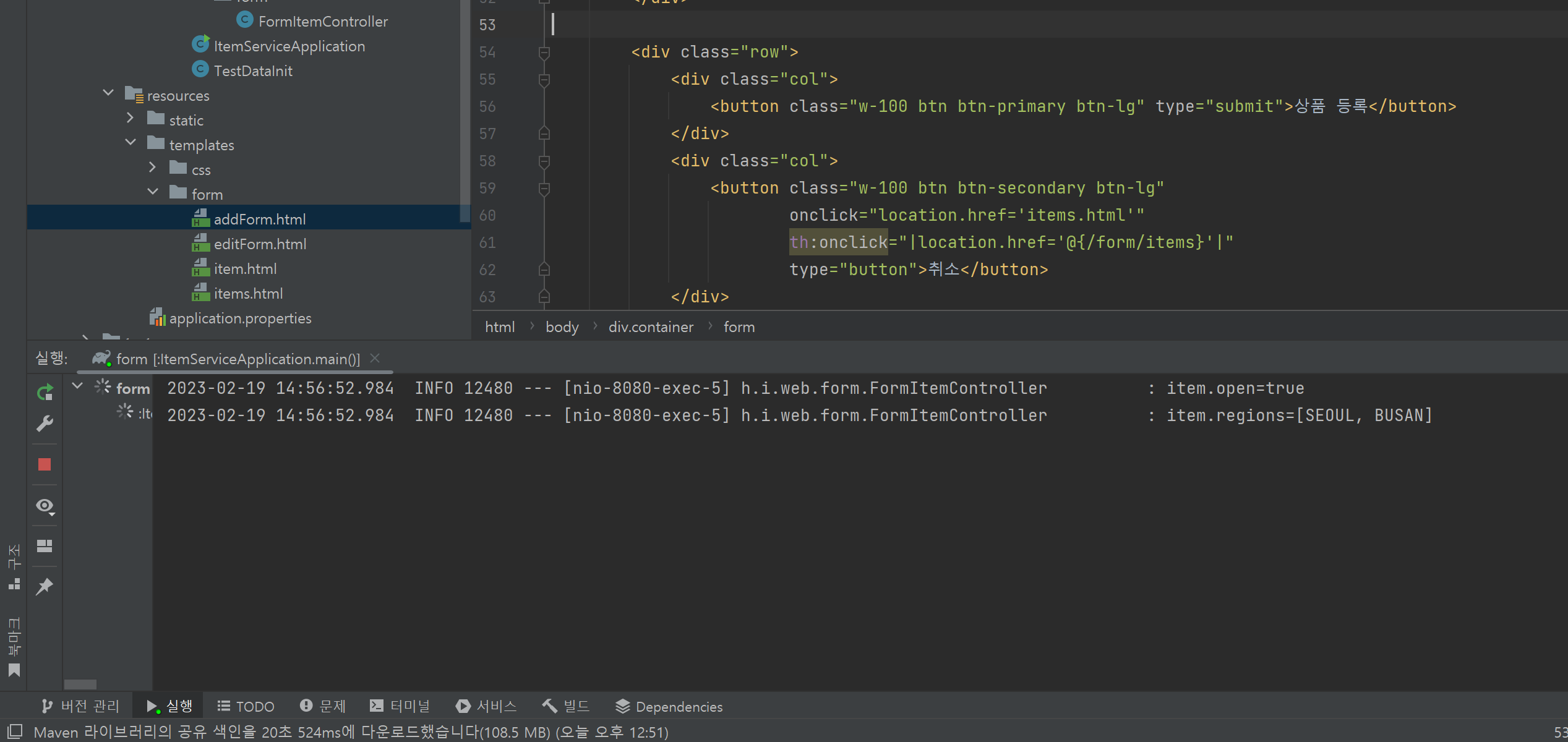The width and height of the screenshot is (1568, 742).
Task: Open editForm.html file
Action: (249, 244)
